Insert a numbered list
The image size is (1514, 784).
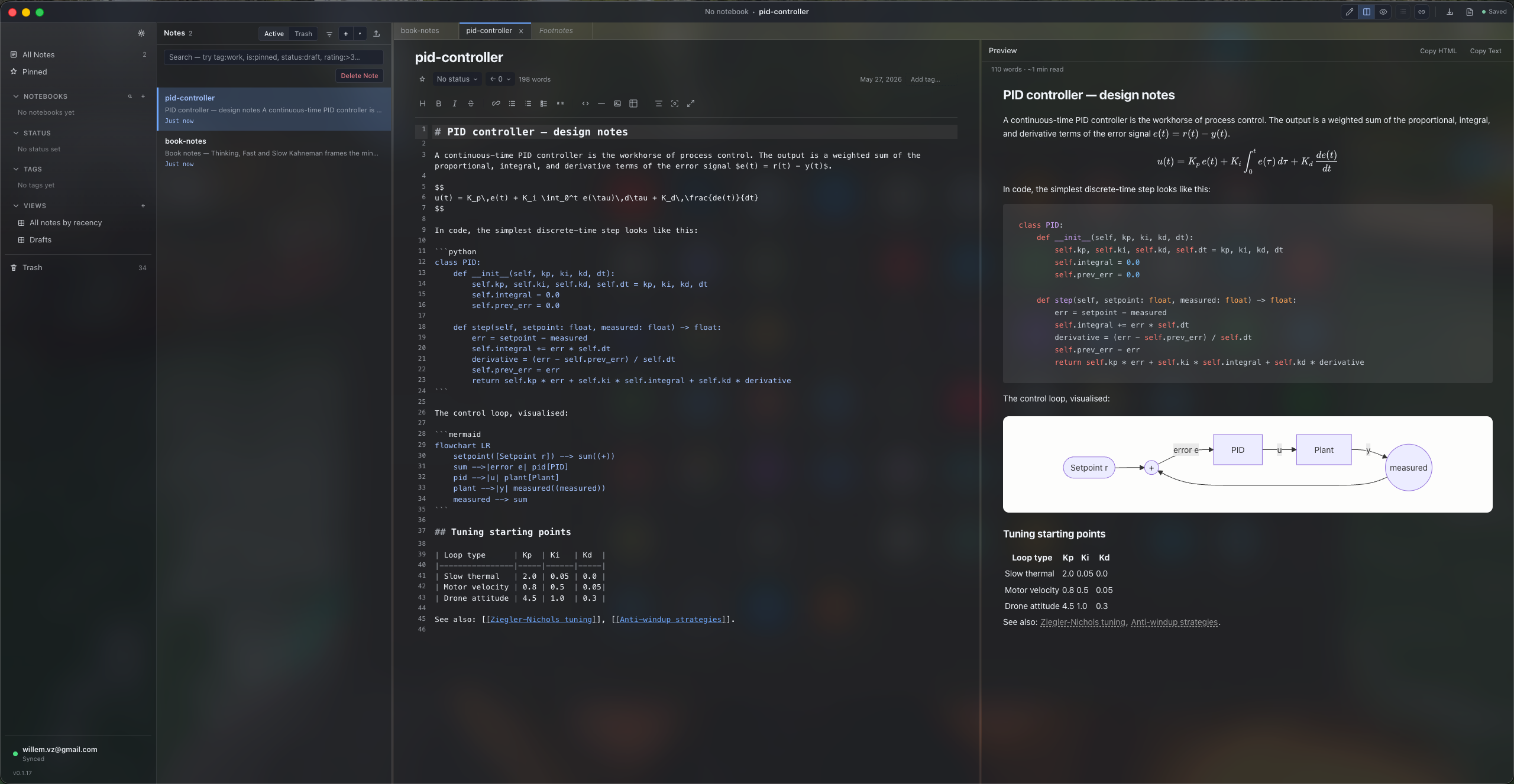coord(528,103)
